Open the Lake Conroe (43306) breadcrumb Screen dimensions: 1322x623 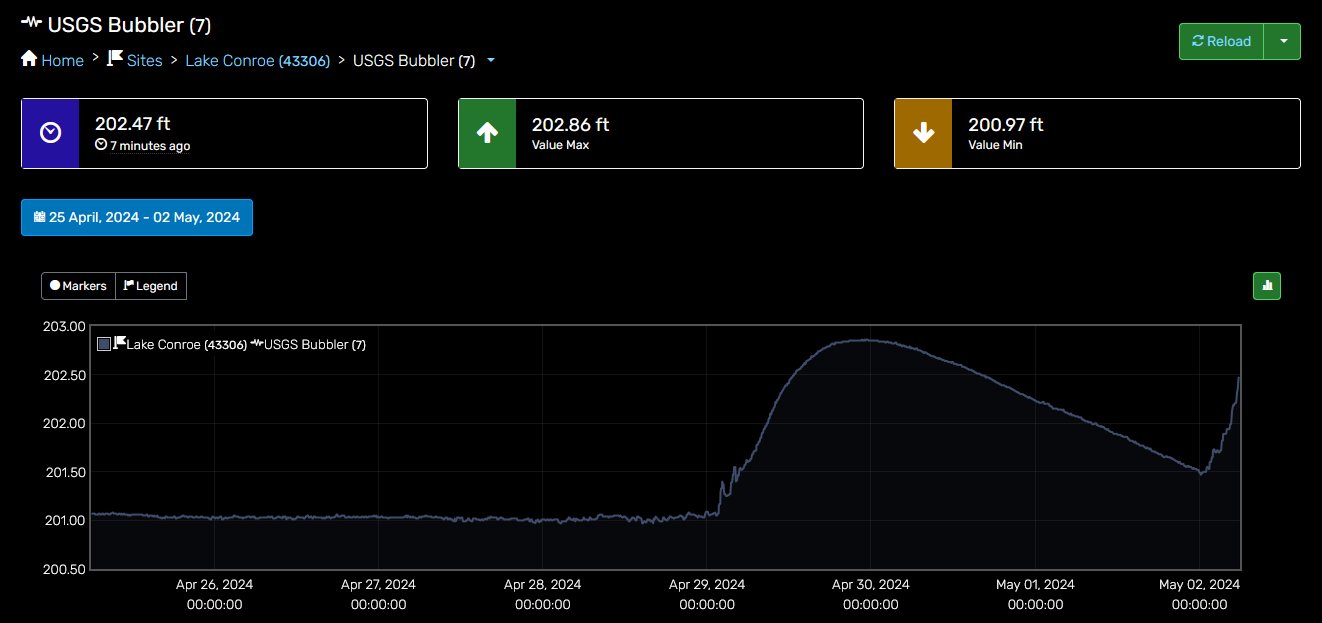[x=258, y=60]
